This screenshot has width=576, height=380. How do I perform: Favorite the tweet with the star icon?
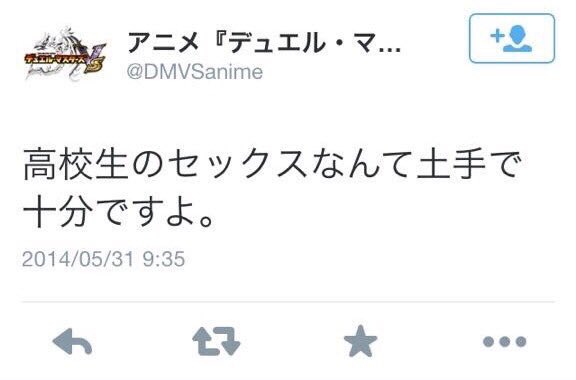[360, 341]
